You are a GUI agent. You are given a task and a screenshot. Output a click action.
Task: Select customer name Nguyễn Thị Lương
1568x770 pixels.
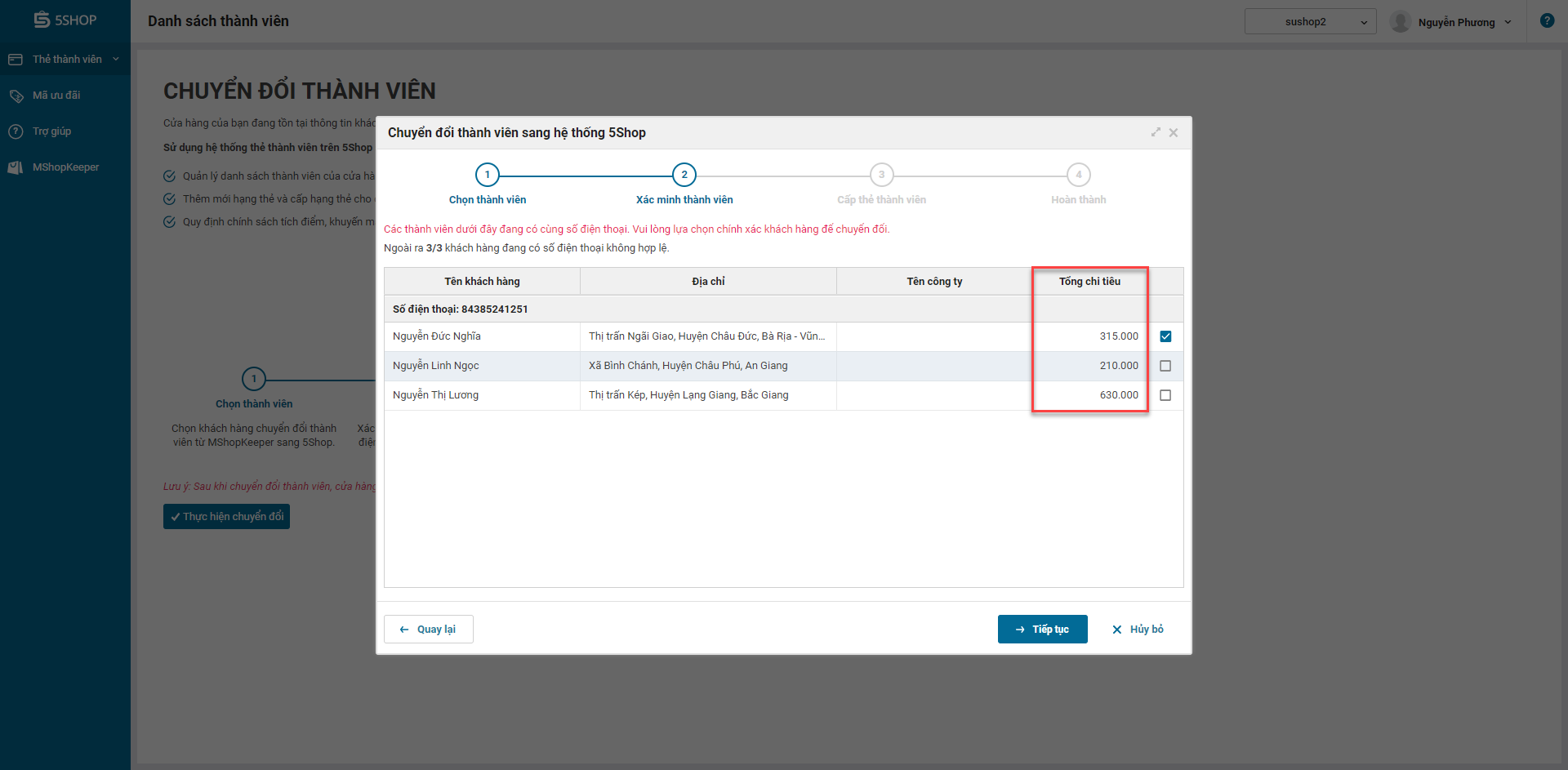pyautogui.click(x=436, y=395)
